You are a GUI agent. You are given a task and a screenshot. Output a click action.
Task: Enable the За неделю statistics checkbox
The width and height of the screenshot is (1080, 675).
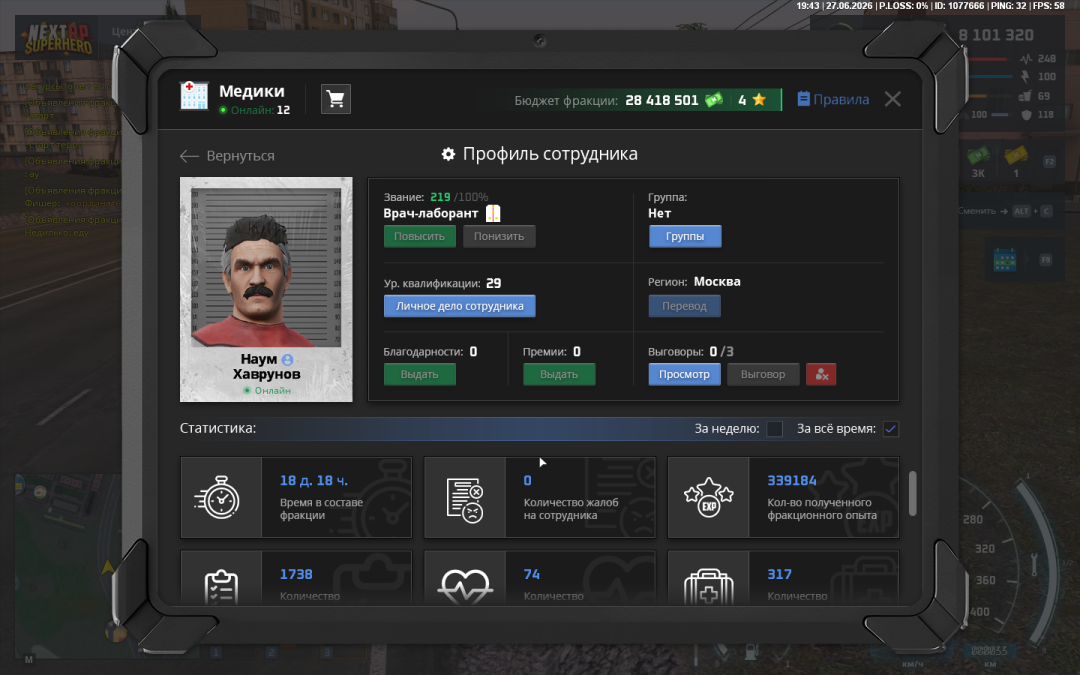coord(775,428)
